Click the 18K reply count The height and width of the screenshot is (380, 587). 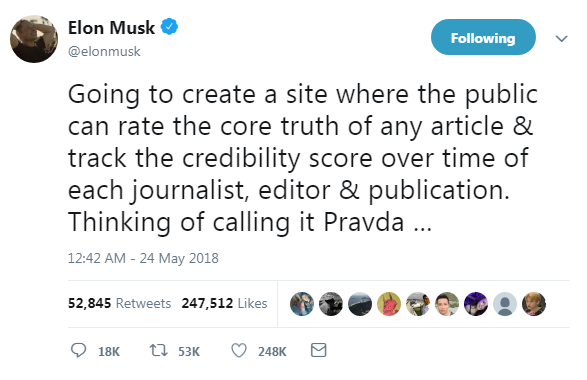point(109,352)
